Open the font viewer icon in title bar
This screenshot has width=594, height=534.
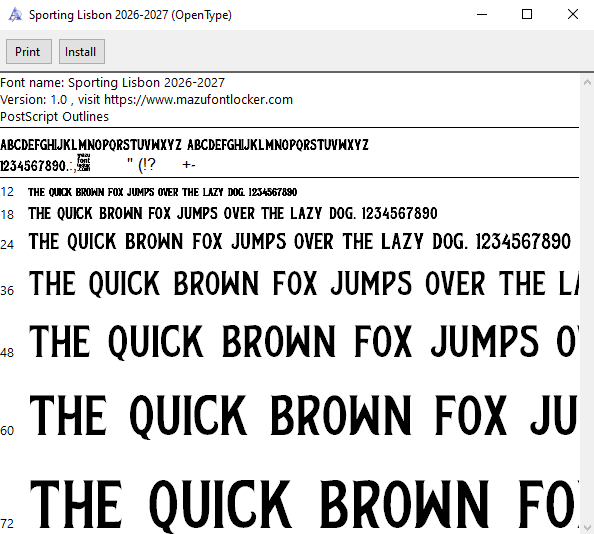click(x=15, y=15)
